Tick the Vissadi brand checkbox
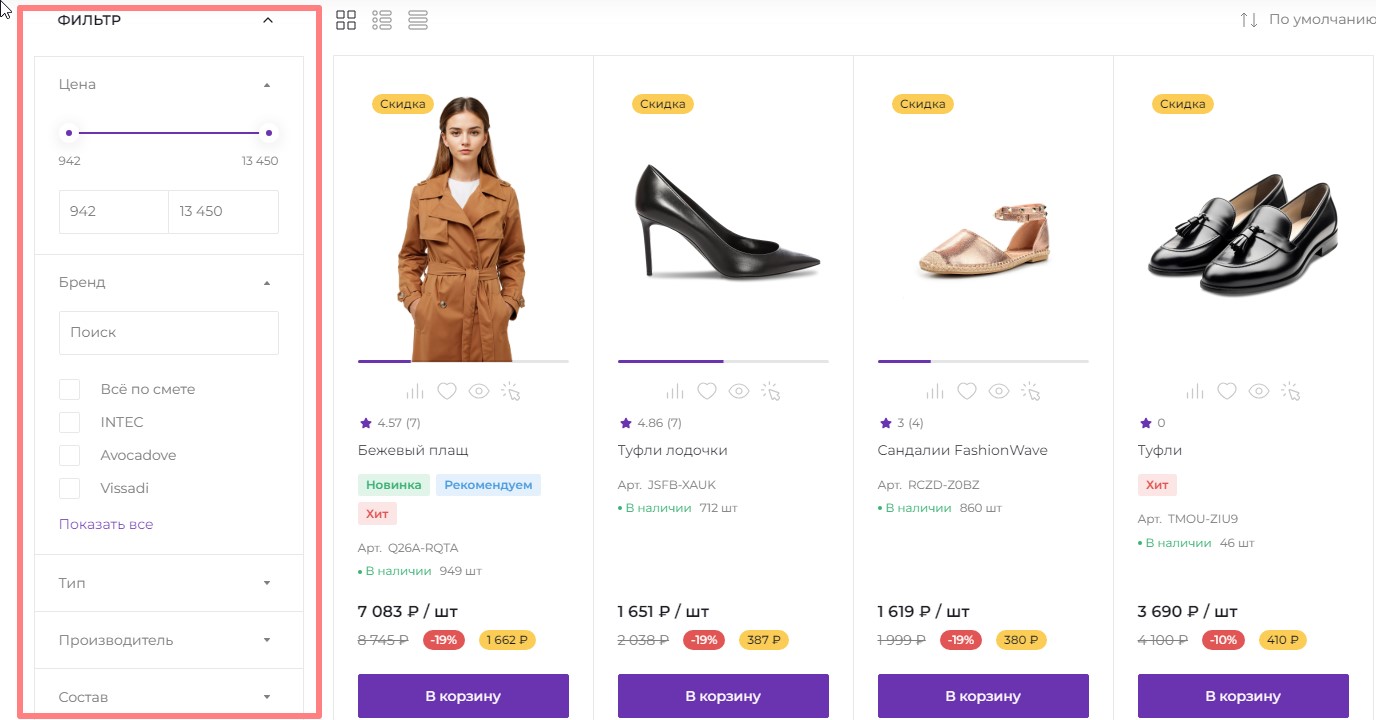This screenshot has height=720, width=1376. coord(69,488)
